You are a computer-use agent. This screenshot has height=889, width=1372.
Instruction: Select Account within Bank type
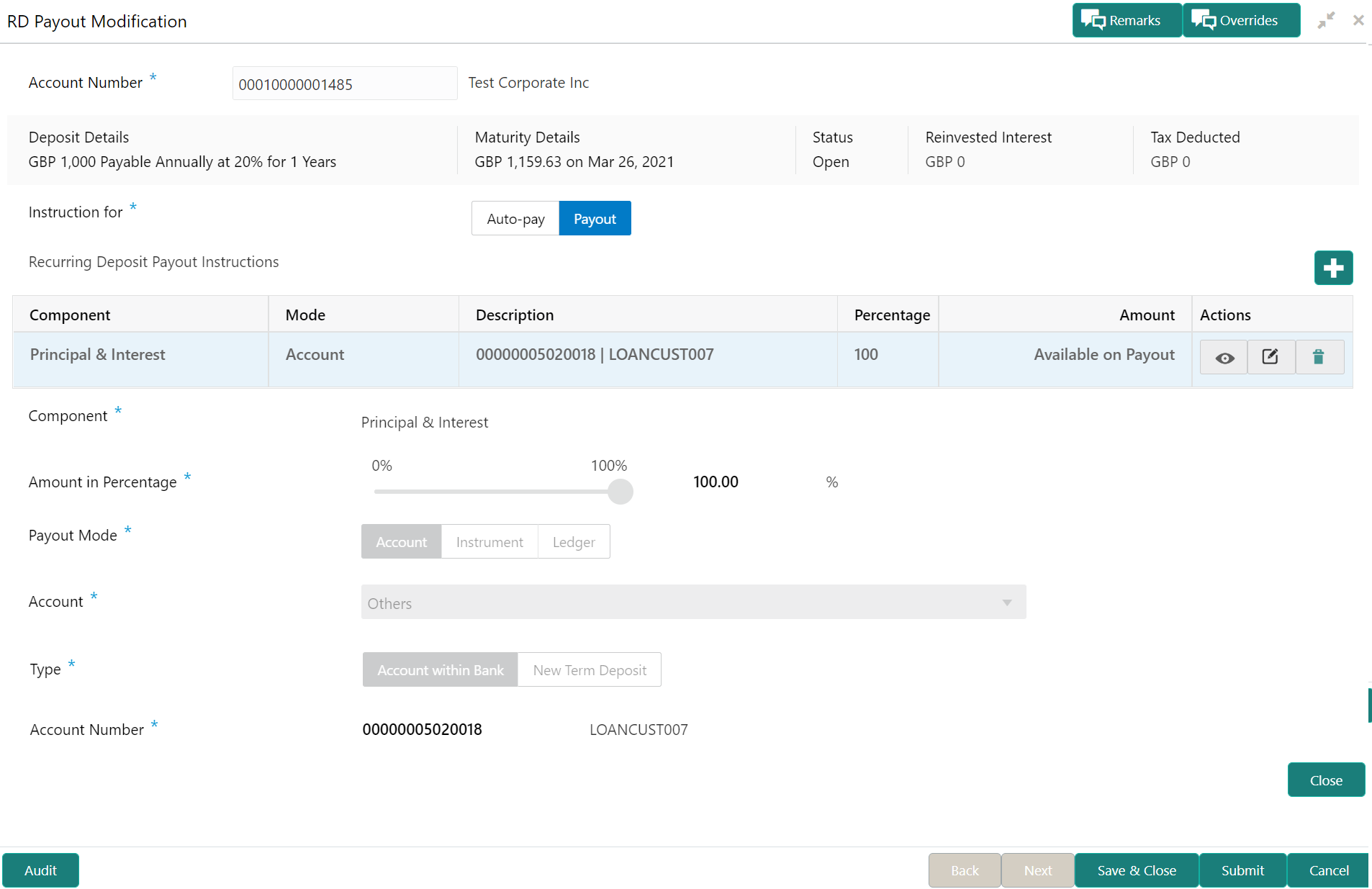pos(441,669)
